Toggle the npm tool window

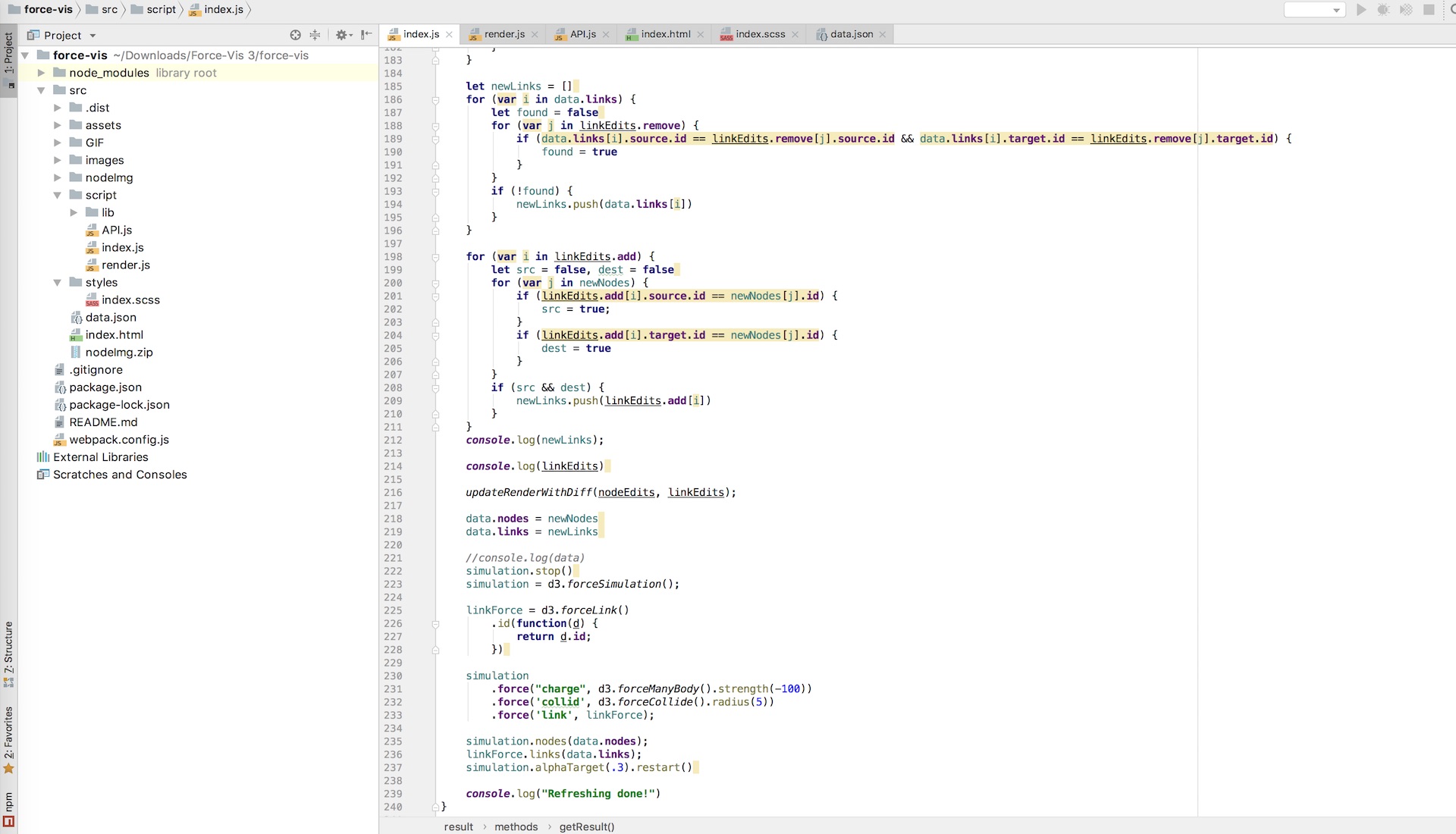click(8, 809)
